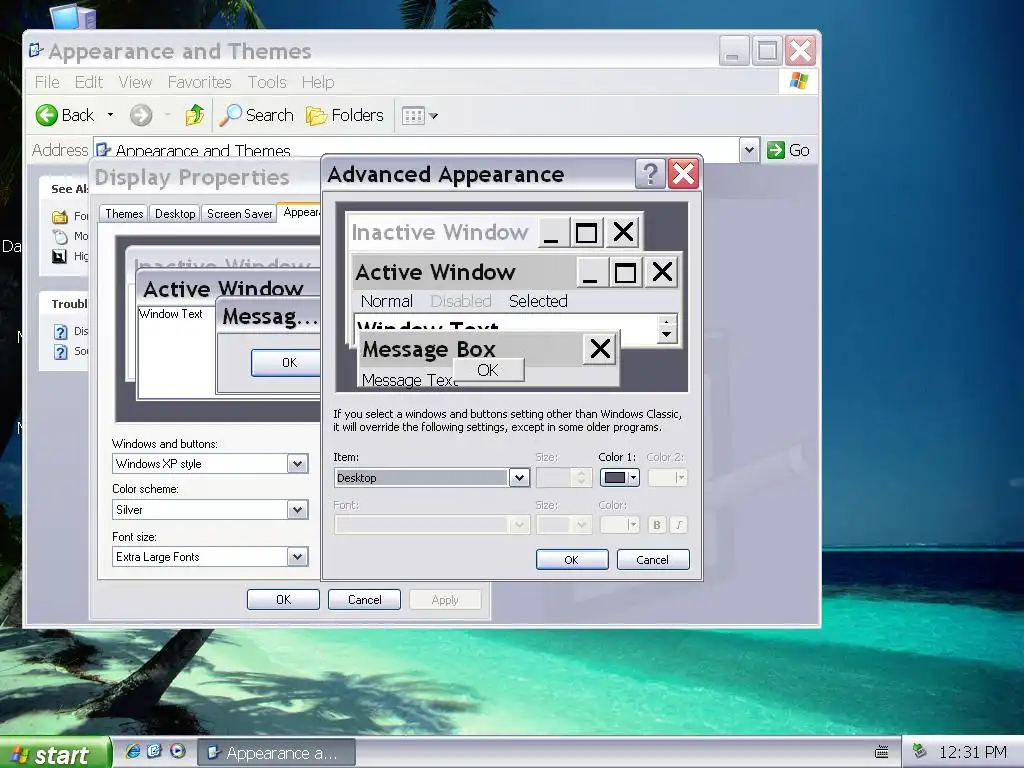Click the Start button on the taskbar
The image size is (1024, 768).
coord(55,753)
